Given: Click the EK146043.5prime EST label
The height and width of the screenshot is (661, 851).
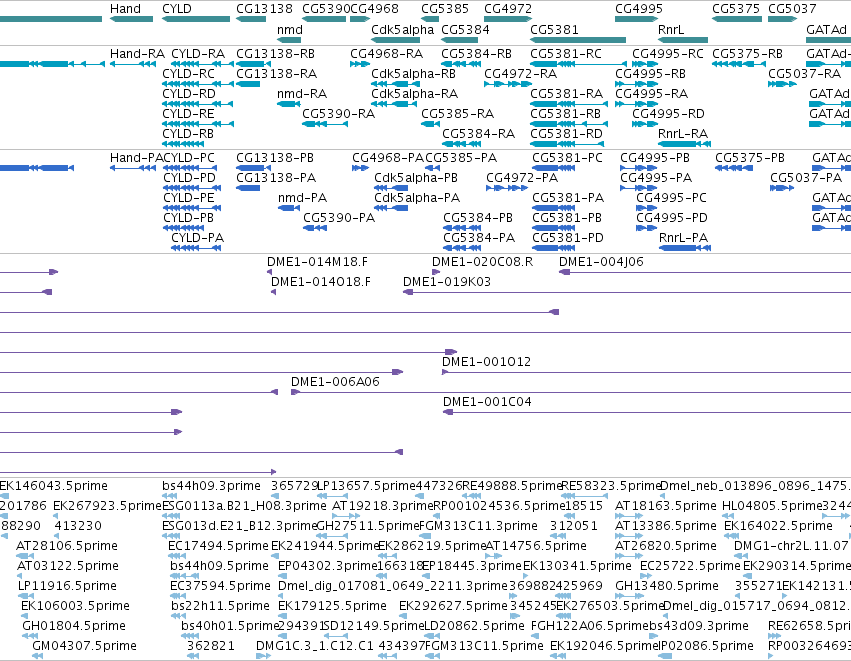Looking at the screenshot, I should 54,486.
